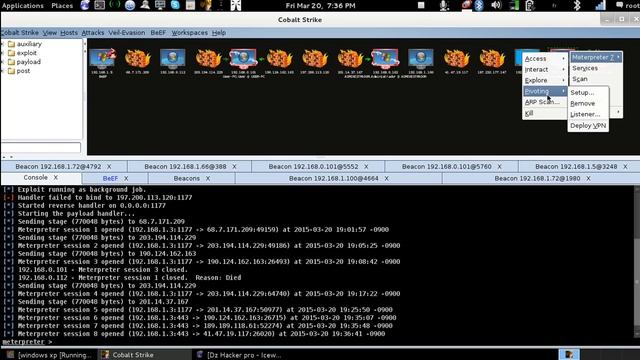The image size is (640, 360).
Task: Expand the Access submenu
Action: (545, 59)
